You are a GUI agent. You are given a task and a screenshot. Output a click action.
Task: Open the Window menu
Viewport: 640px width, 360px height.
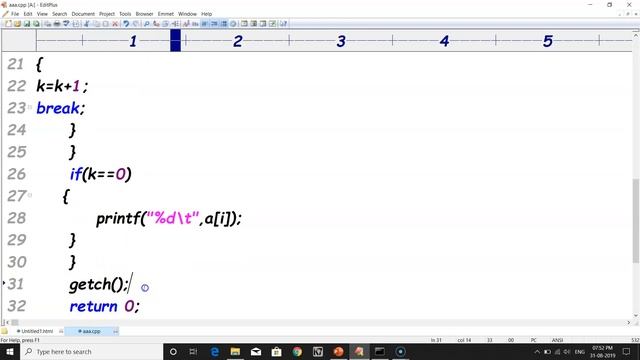[x=187, y=14]
